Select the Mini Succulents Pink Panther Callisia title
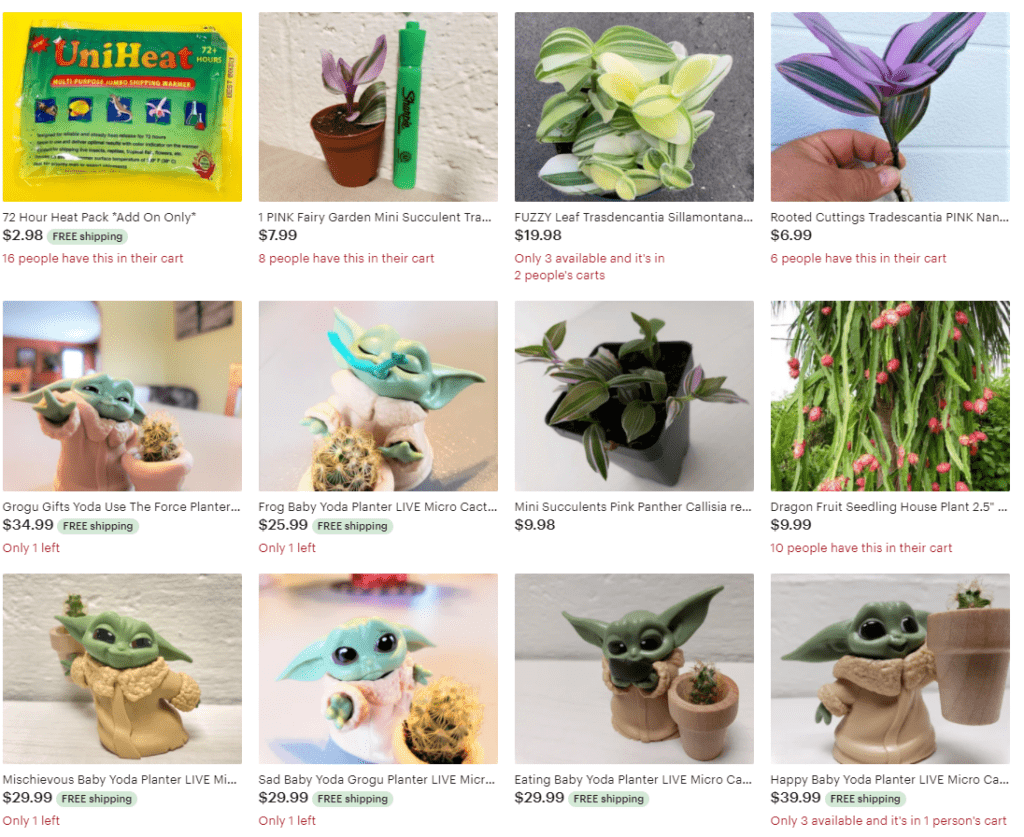This screenshot has height=837, width=1024. click(x=633, y=507)
